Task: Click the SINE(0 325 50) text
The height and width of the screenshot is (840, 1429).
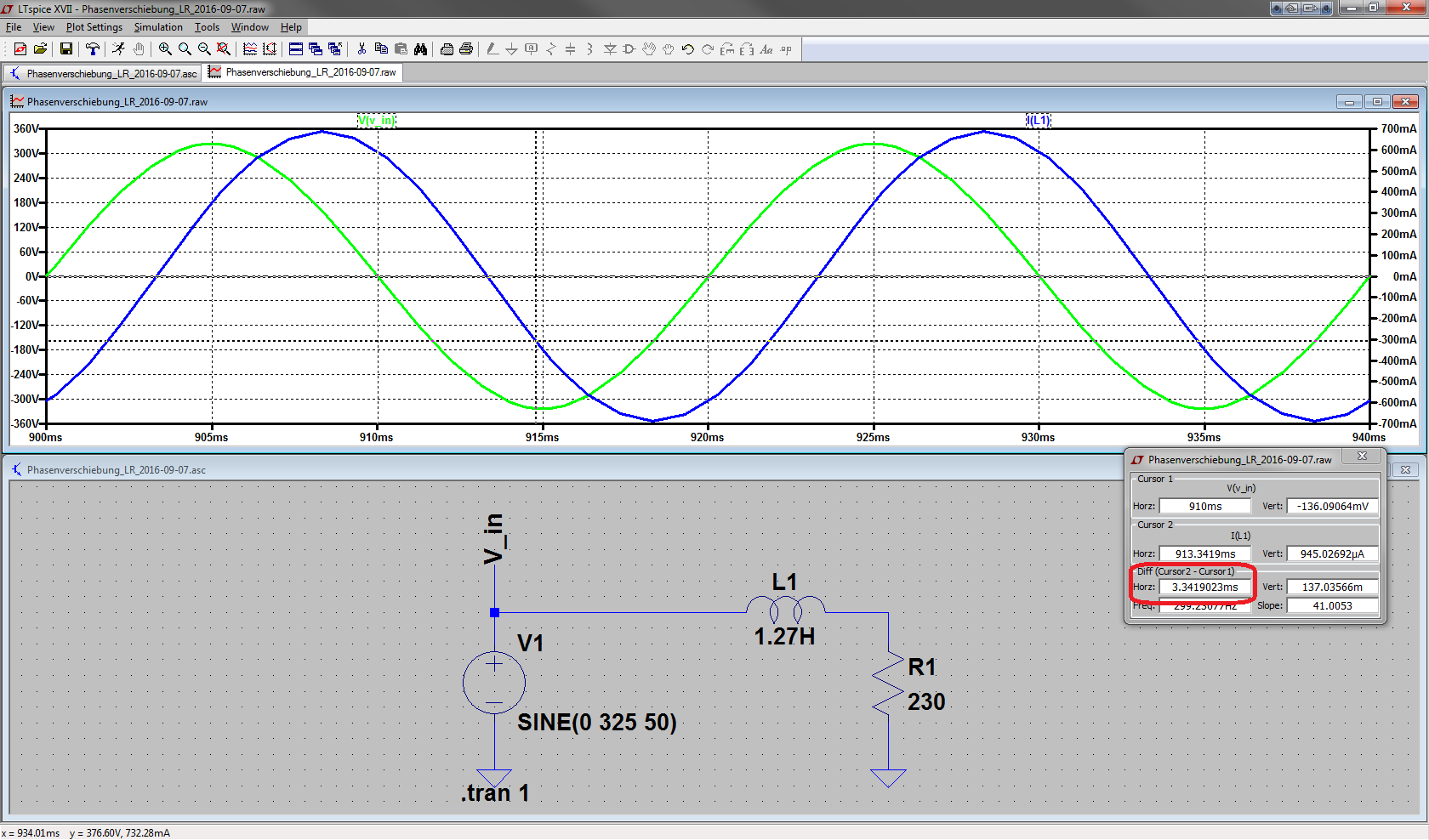Action: (x=597, y=722)
